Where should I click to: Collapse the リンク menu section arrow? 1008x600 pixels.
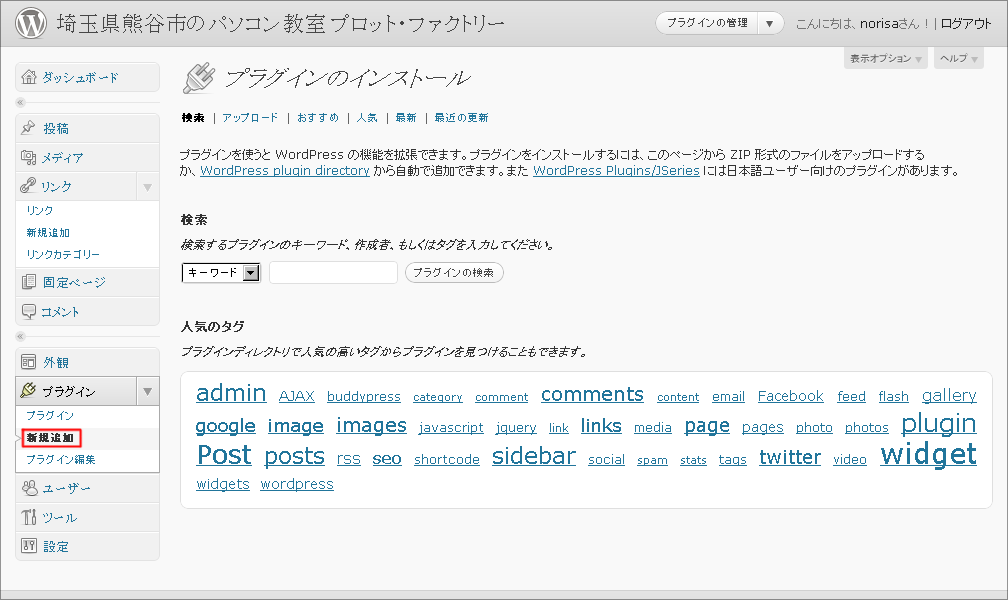coord(147,186)
